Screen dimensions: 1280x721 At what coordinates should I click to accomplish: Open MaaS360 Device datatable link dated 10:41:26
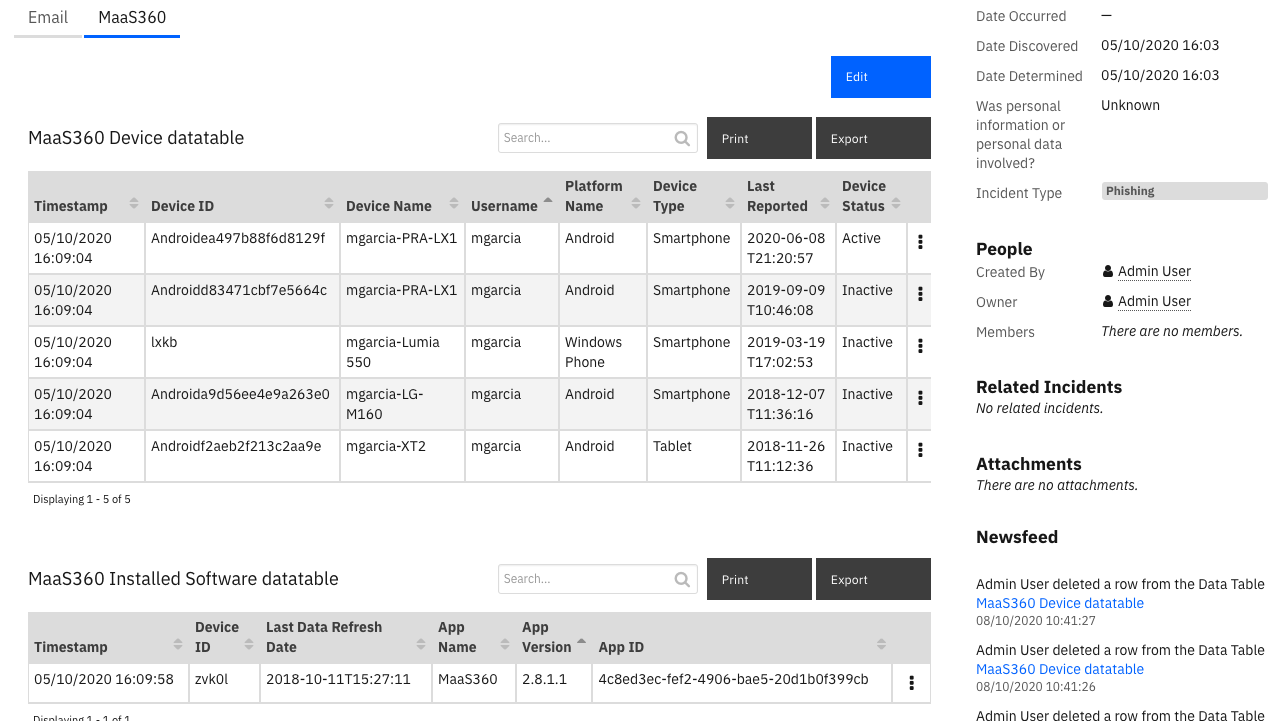pyautogui.click(x=1060, y=669)
